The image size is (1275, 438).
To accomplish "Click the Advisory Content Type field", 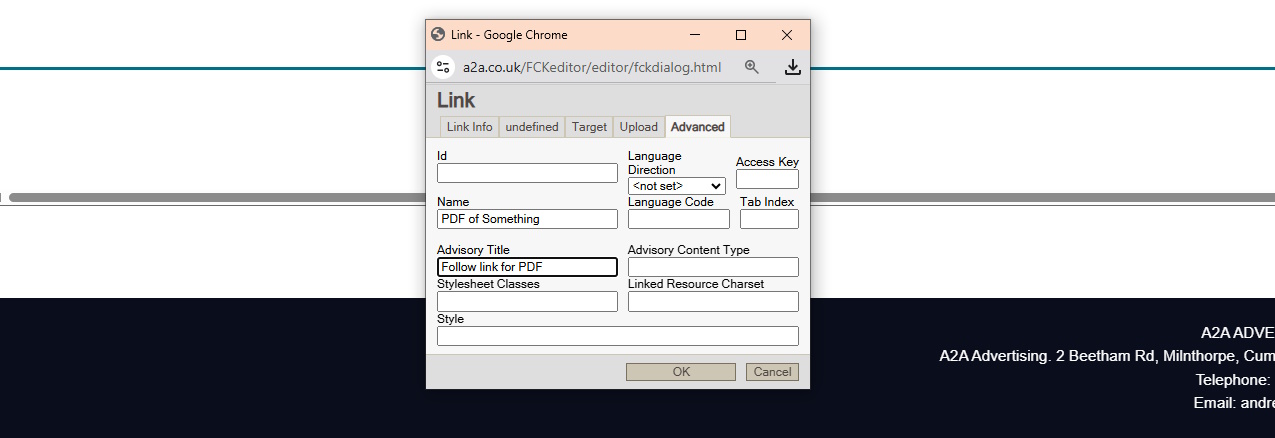I will point(713,267).
